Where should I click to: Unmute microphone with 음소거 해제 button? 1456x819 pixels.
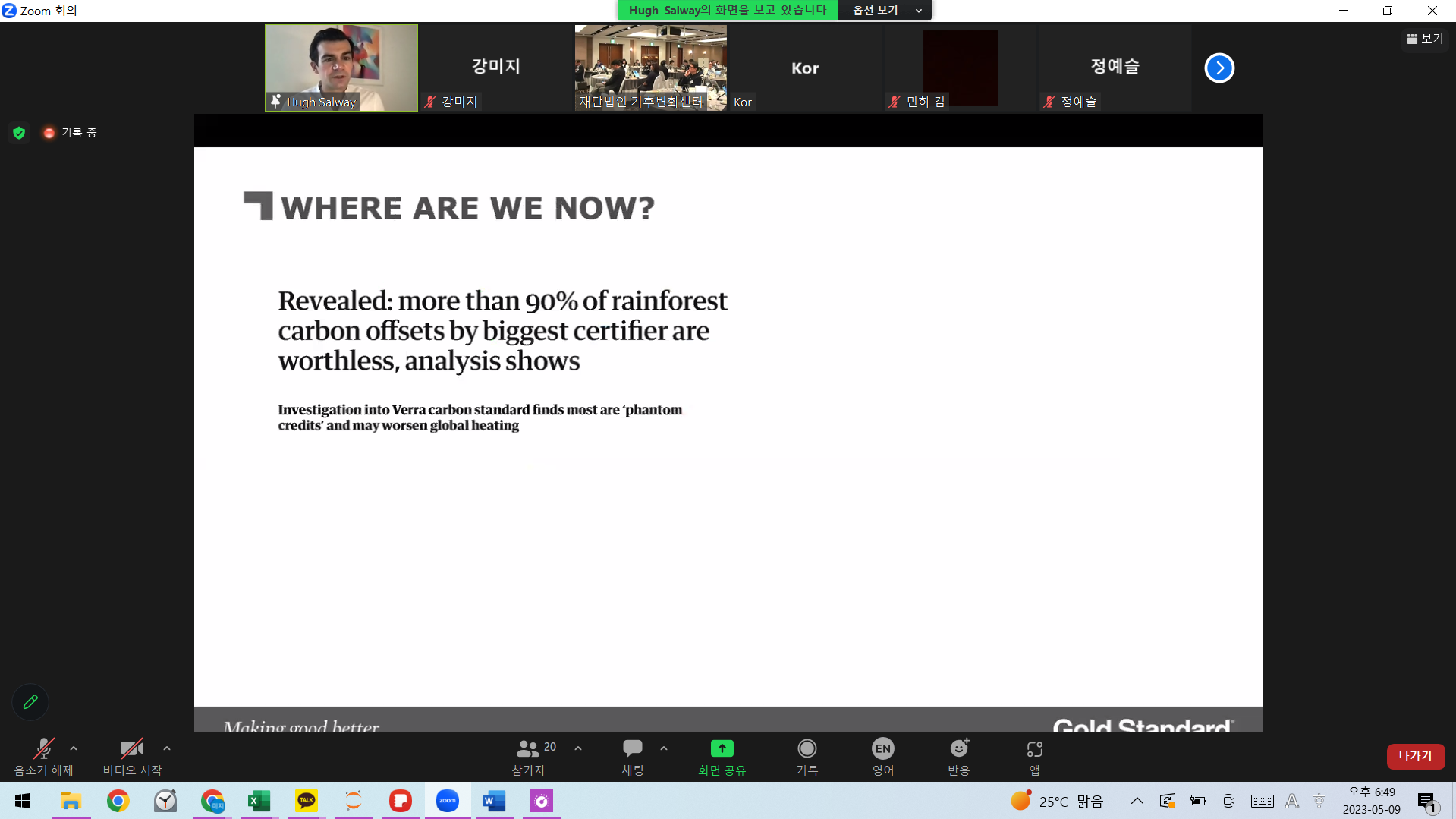coord(43,757)
